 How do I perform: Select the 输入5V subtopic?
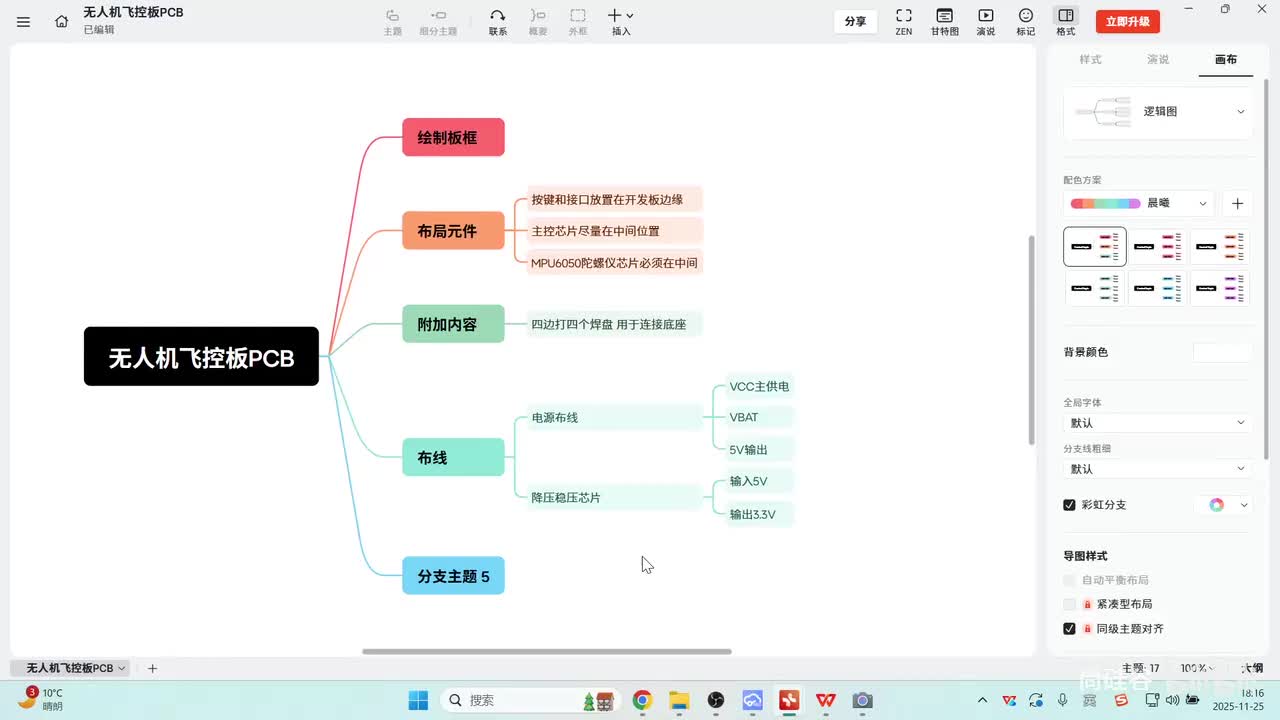pos(759,481)
